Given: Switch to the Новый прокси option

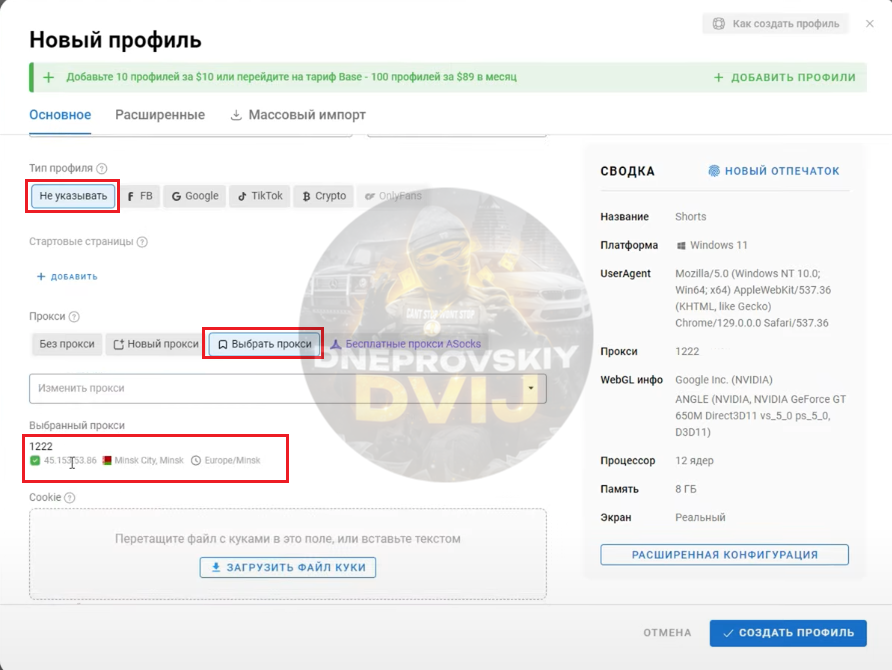Looking at the screenshot, I should click(x=156, y=344).
